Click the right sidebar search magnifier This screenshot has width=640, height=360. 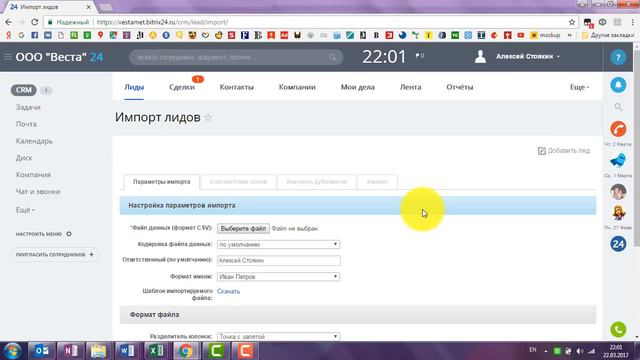click(618, 107)
